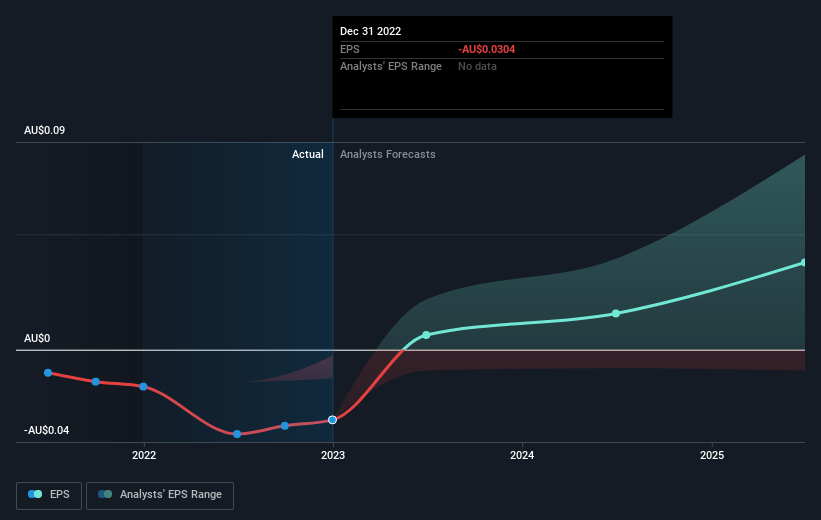Image resolution: width=821 pixels, height=520 pixels.
Task: Click the tooltip date Dec 31 2022
Action: (371, 31)
